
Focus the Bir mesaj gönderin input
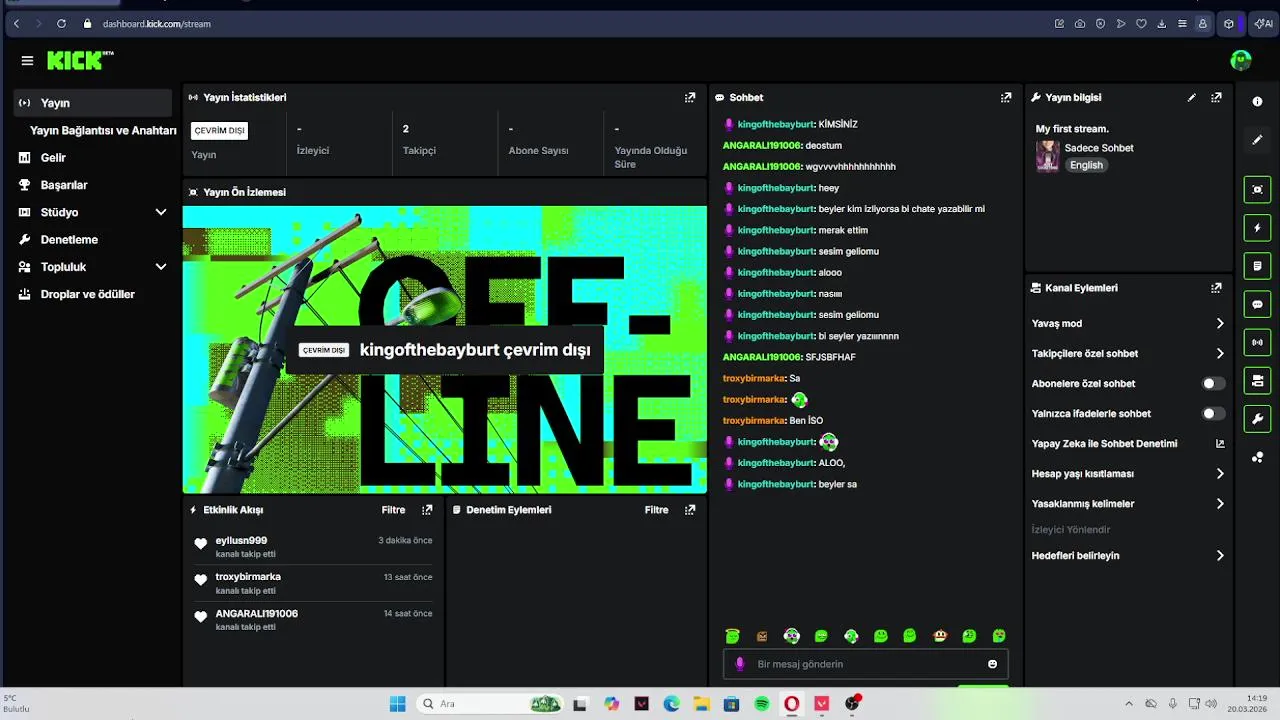coord(866,664)
